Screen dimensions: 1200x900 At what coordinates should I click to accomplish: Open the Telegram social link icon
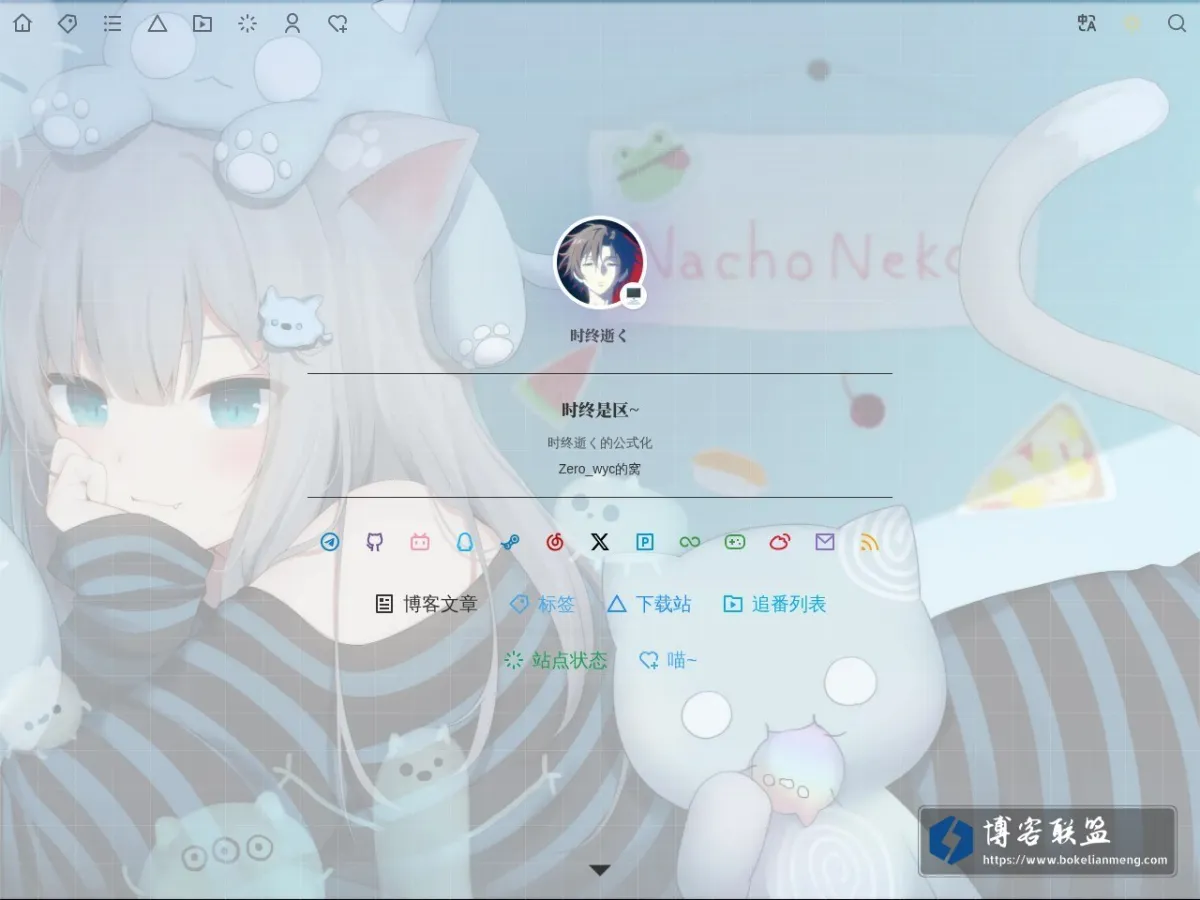330,542
